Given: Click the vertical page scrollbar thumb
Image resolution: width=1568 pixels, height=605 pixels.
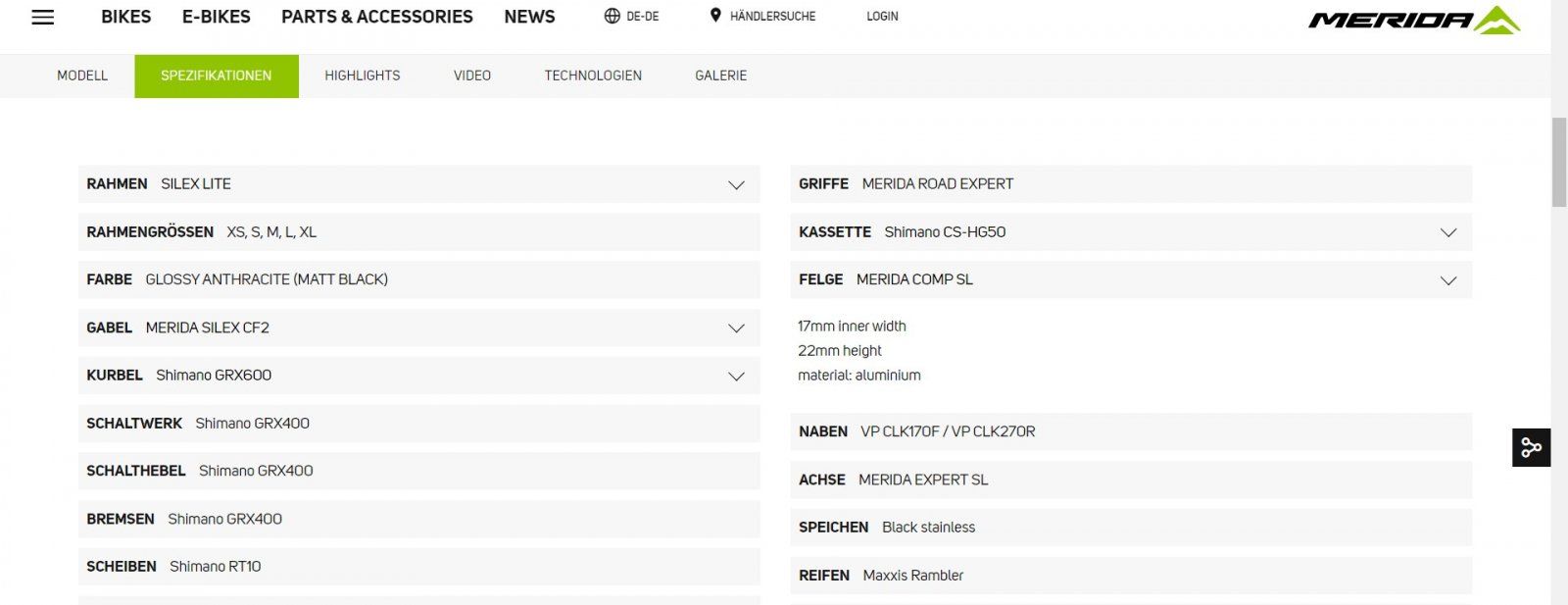Looking at the screenshot, I should point(1559,162).
